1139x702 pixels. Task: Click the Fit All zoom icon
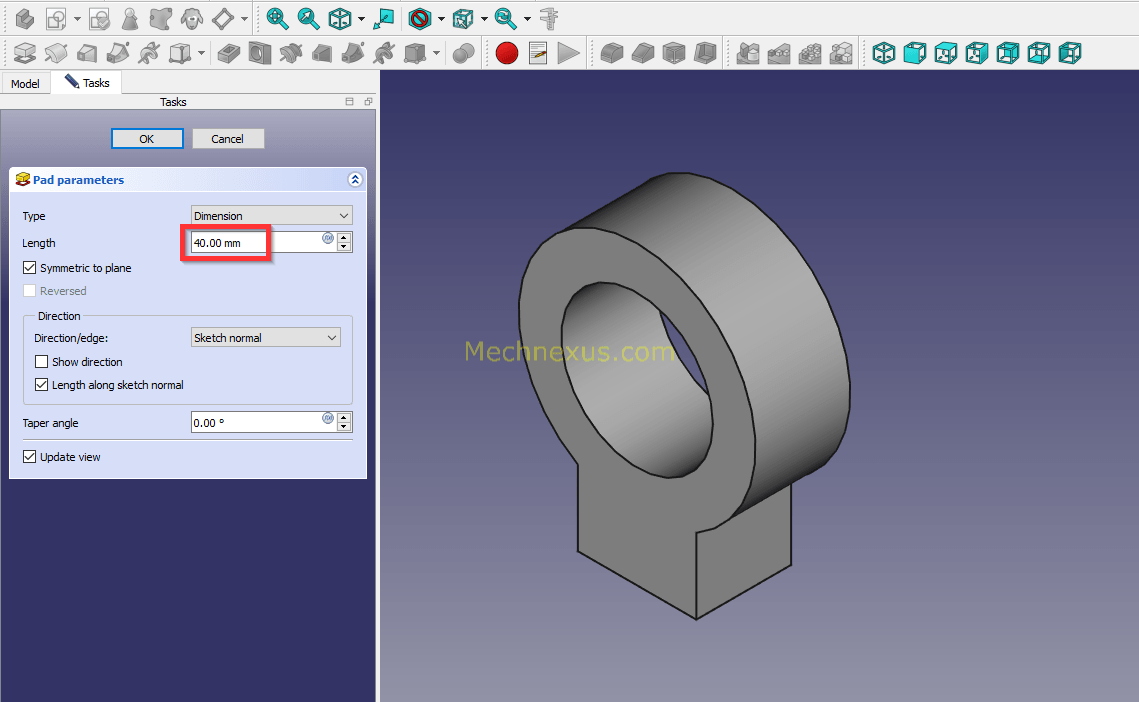tap(277, 18)
